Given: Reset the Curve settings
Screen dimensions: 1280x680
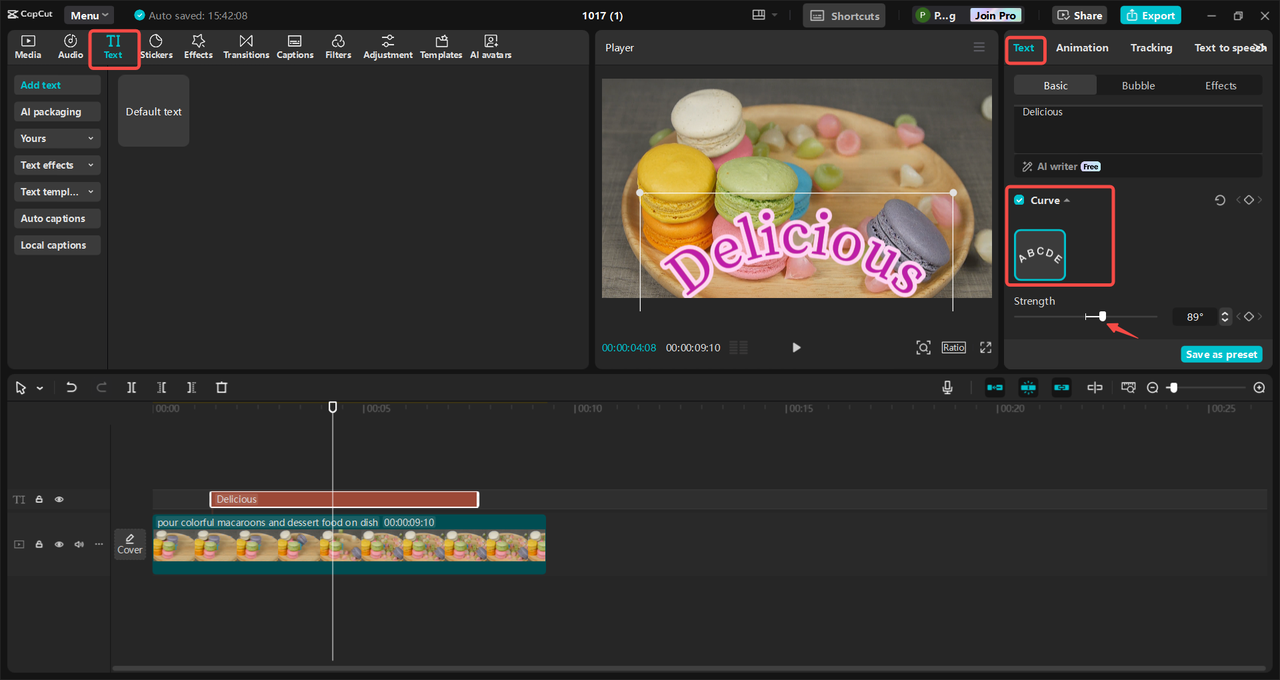Looking at the screenshot, I should [x=1220, y=201].
